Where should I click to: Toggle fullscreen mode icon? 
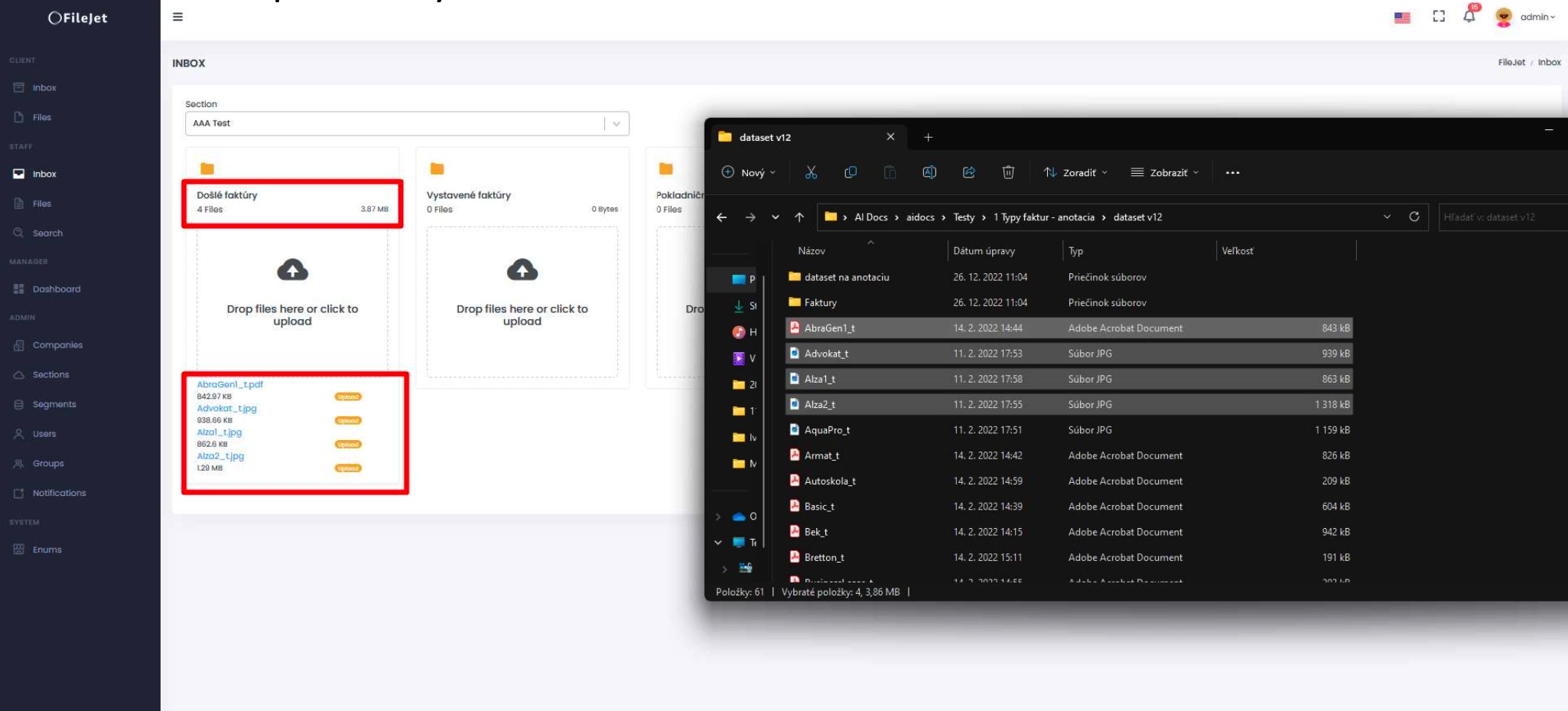[1439, 17]
